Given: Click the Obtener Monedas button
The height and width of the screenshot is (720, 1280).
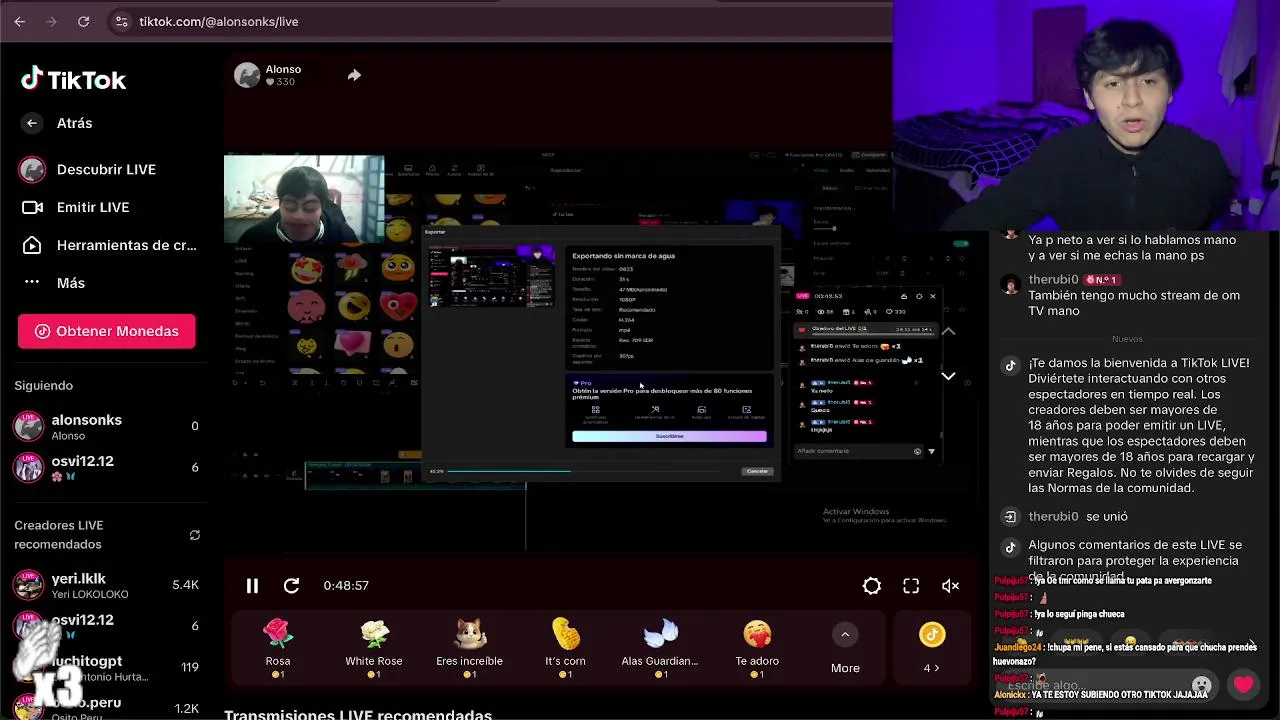Looking at the screenshot, I should pos(106,331).
